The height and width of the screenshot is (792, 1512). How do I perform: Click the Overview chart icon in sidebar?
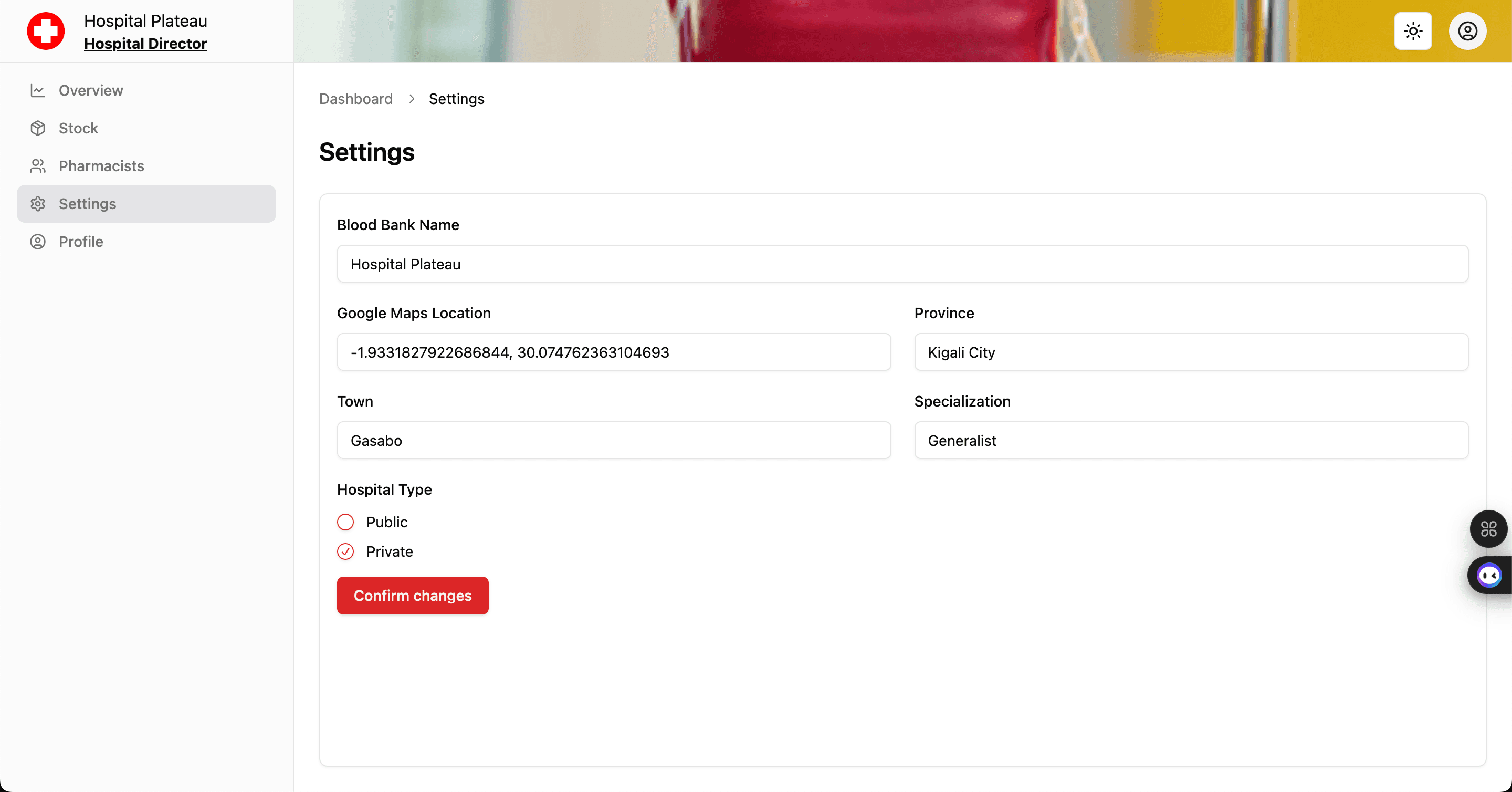[38, 90]
